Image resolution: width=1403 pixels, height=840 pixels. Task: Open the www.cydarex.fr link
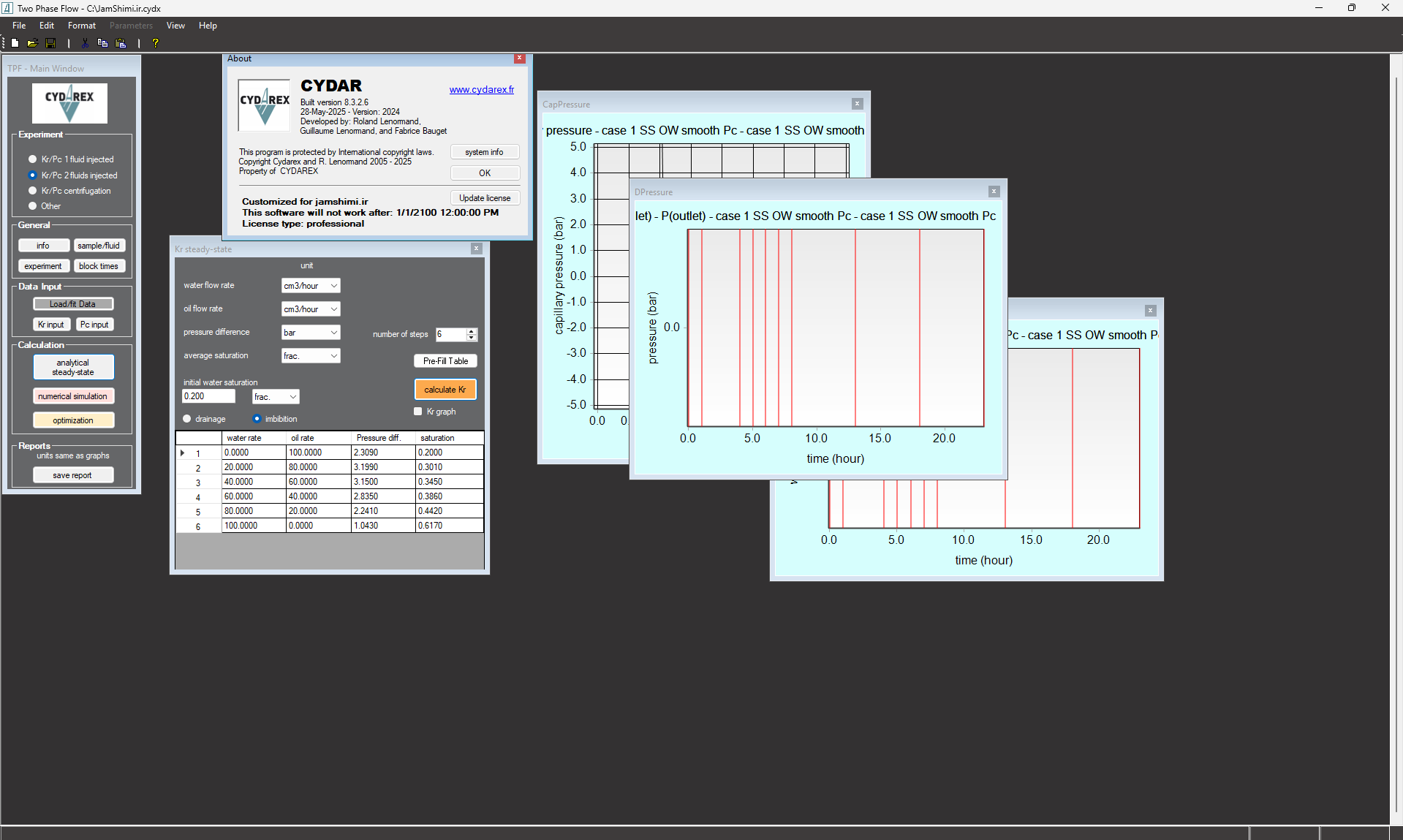coord(481,90)
